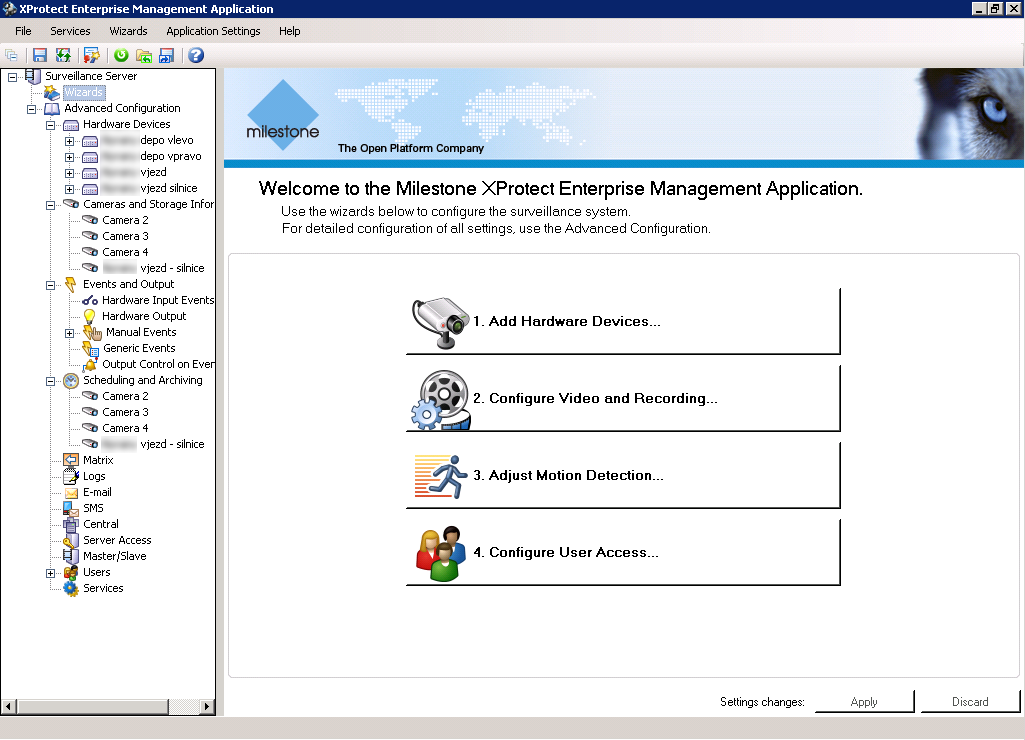Collapse Cameras and Storage Information node
The height and width of the screenshot is (740, 1025).
(x=50, y=205)
